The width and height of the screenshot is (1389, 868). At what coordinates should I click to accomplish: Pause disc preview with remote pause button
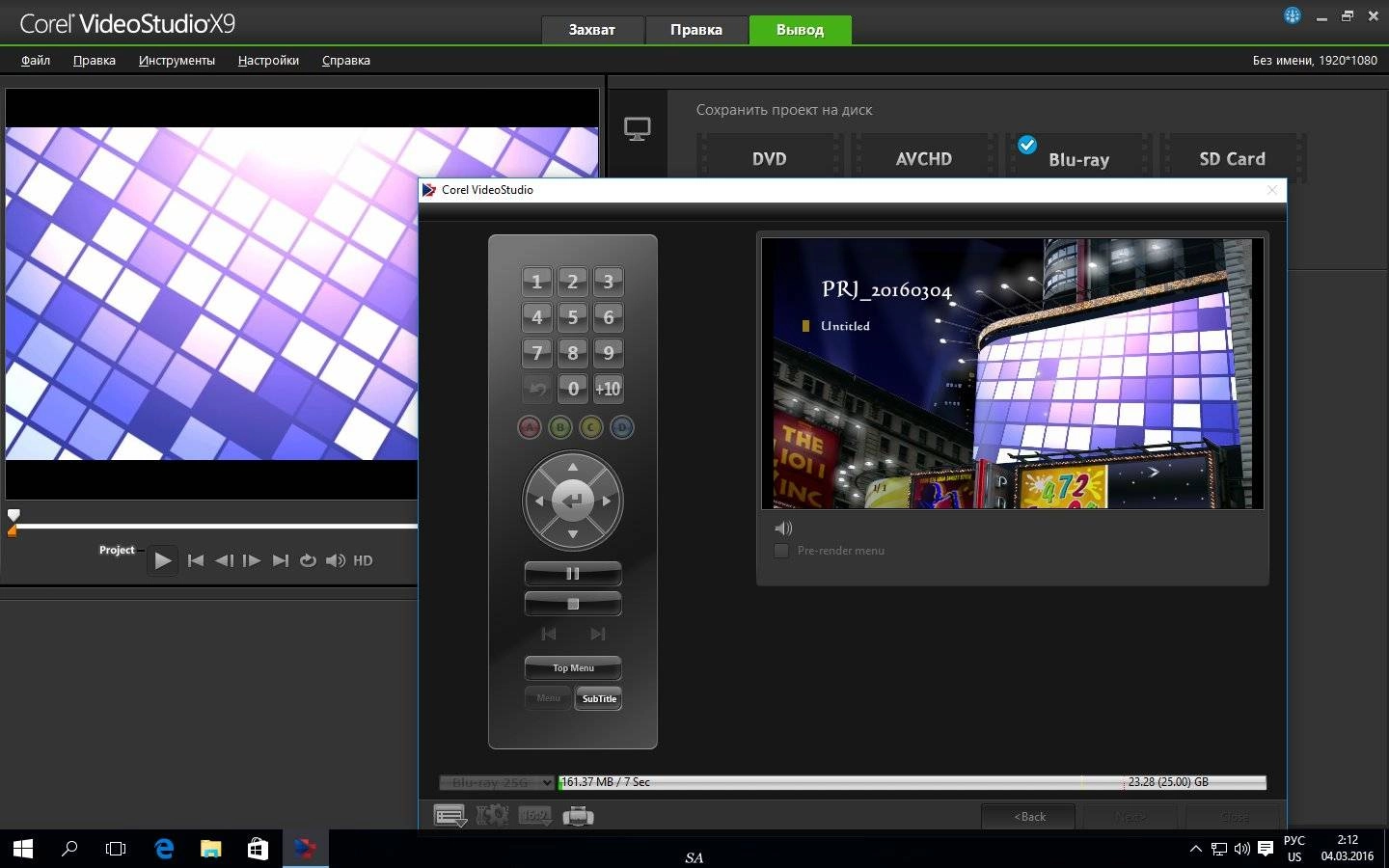pyautogui.click(x=573, y=574)
